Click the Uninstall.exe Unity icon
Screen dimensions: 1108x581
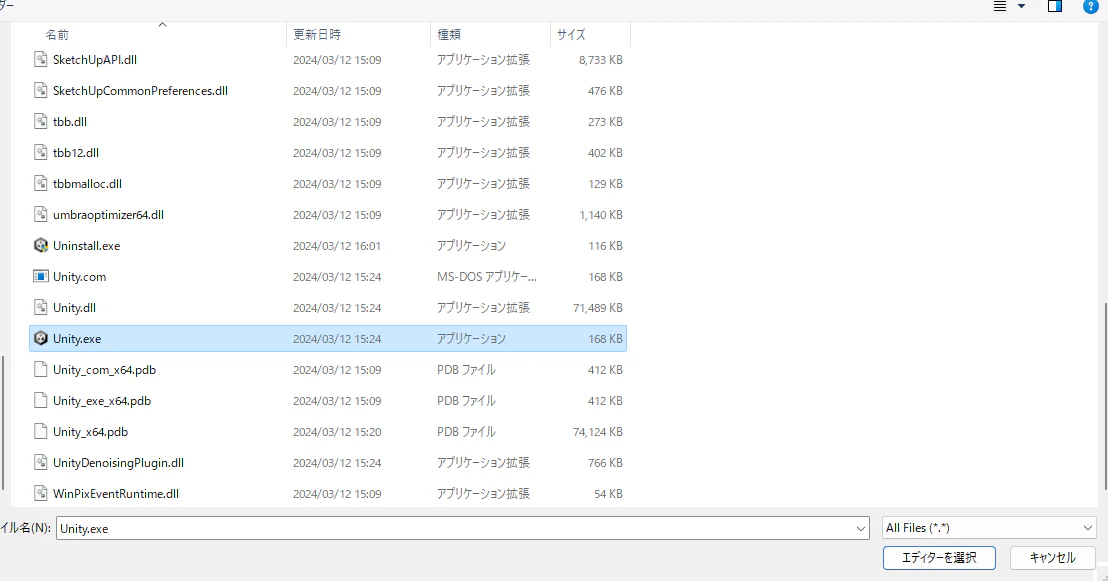click(x=41, y=245)
